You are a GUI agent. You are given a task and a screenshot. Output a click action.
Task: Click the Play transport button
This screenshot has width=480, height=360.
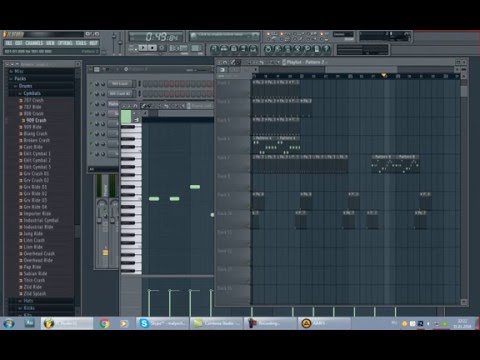click(x=143, y=48)
